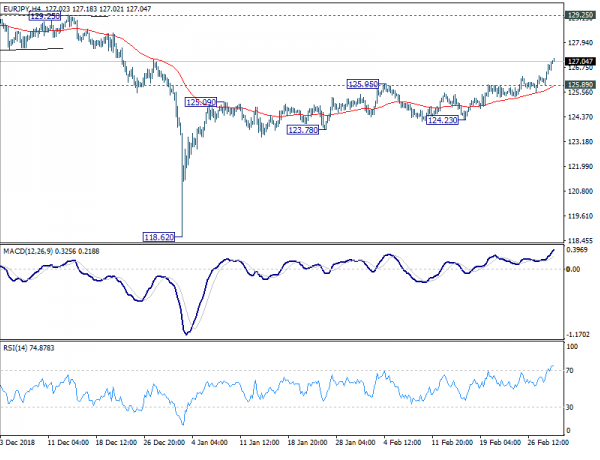Select the 123.780 support price label

303,130
